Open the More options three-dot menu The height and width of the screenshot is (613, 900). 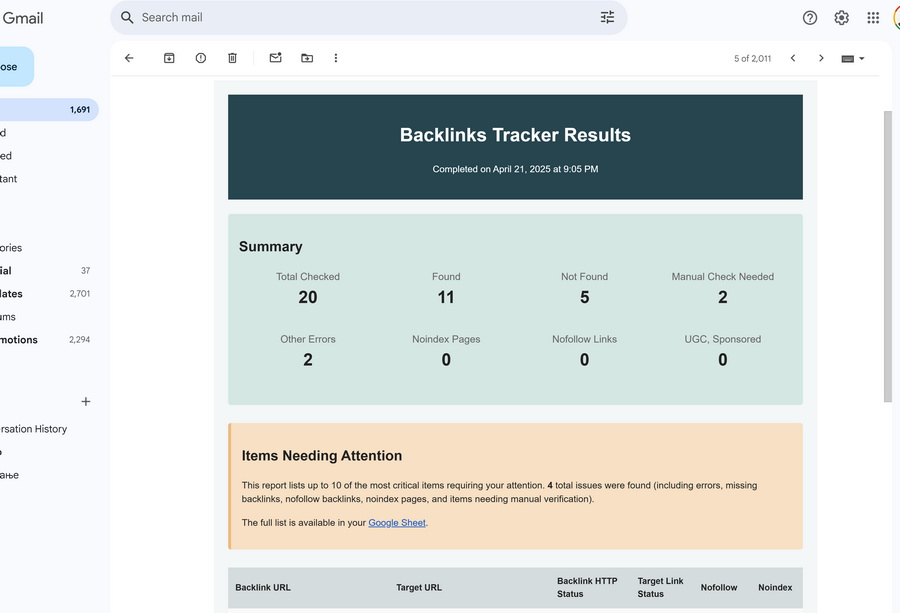click(x=336, y=58)
